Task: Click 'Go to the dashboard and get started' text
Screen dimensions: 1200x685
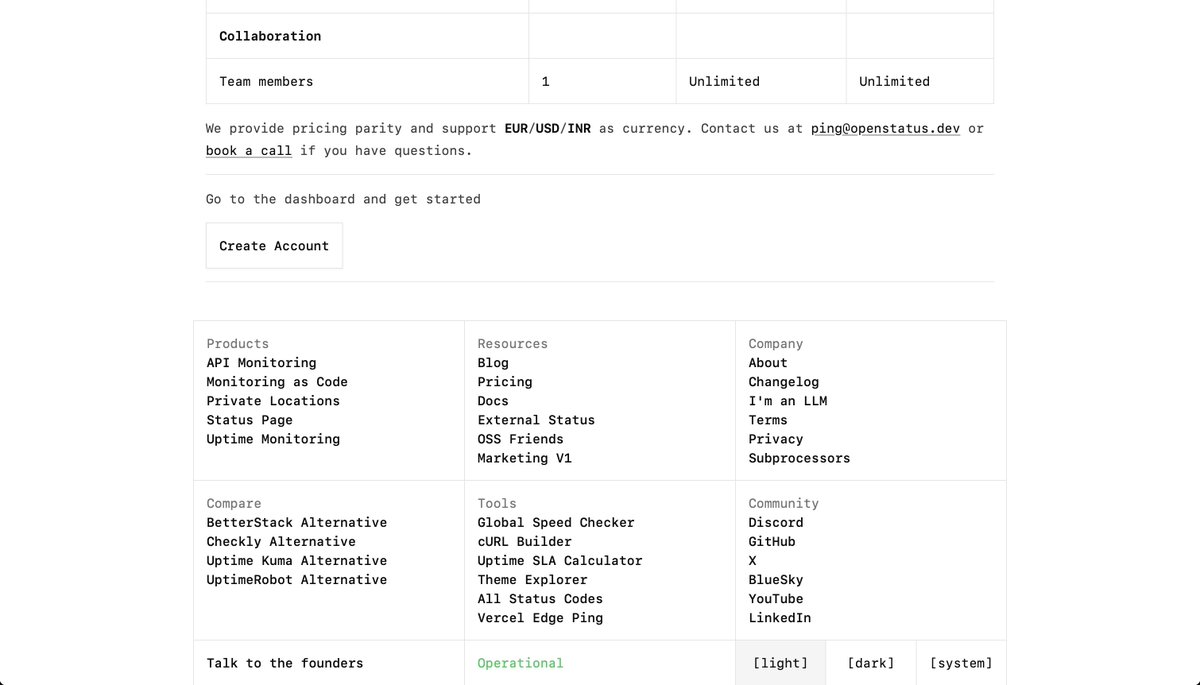Action: coord(343,199)
